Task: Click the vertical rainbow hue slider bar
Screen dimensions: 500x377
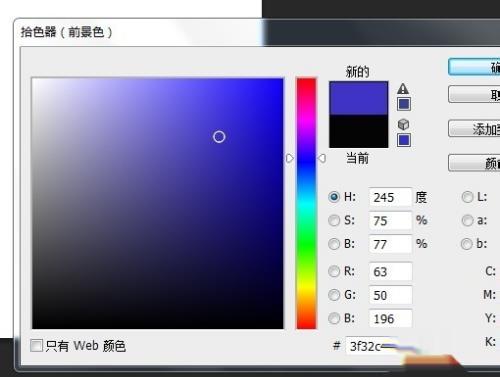Action: [x=306, y=203]
